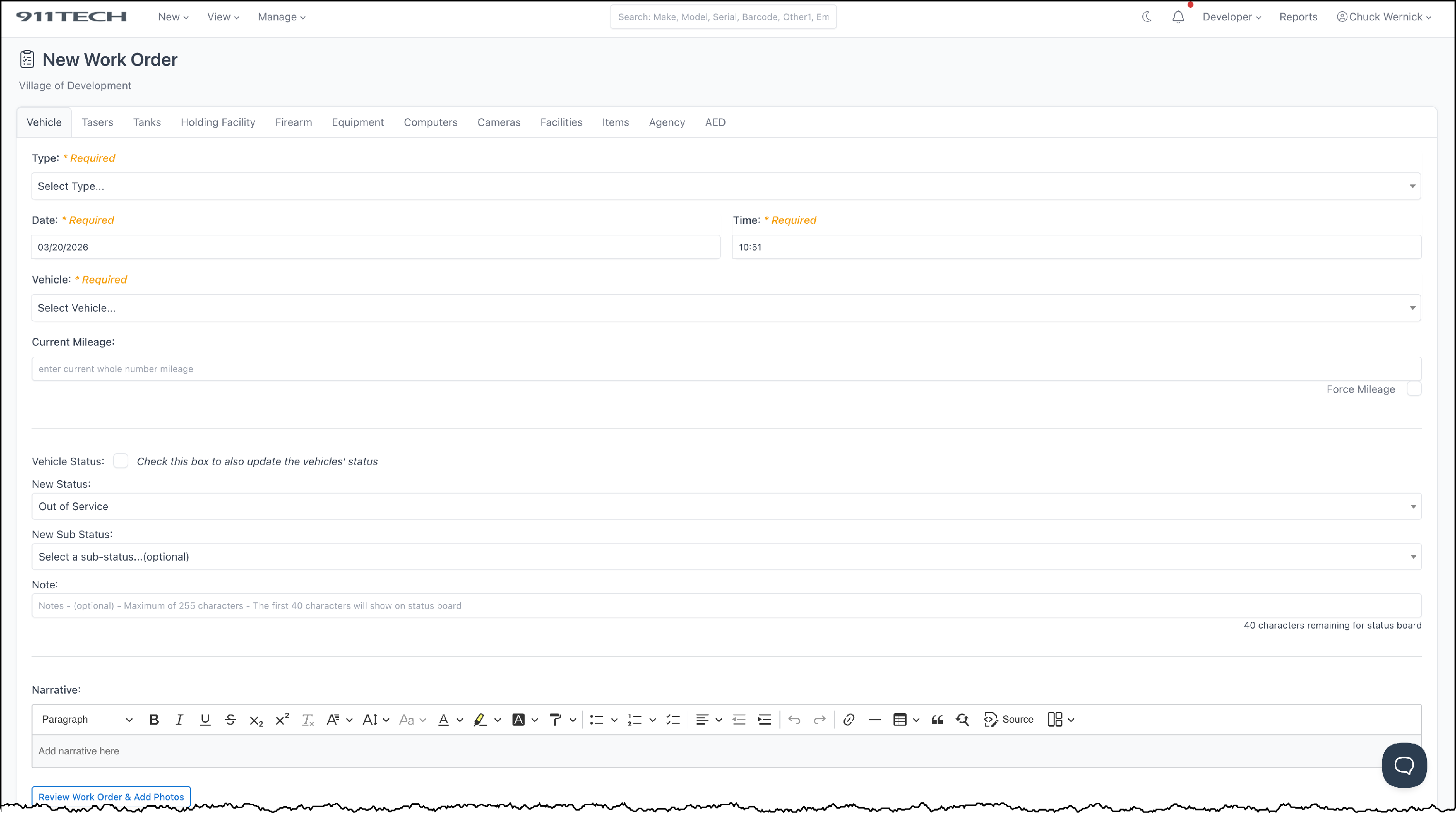Open the Reports link
The image size is (1456, 813).
tap(1298, 17)
